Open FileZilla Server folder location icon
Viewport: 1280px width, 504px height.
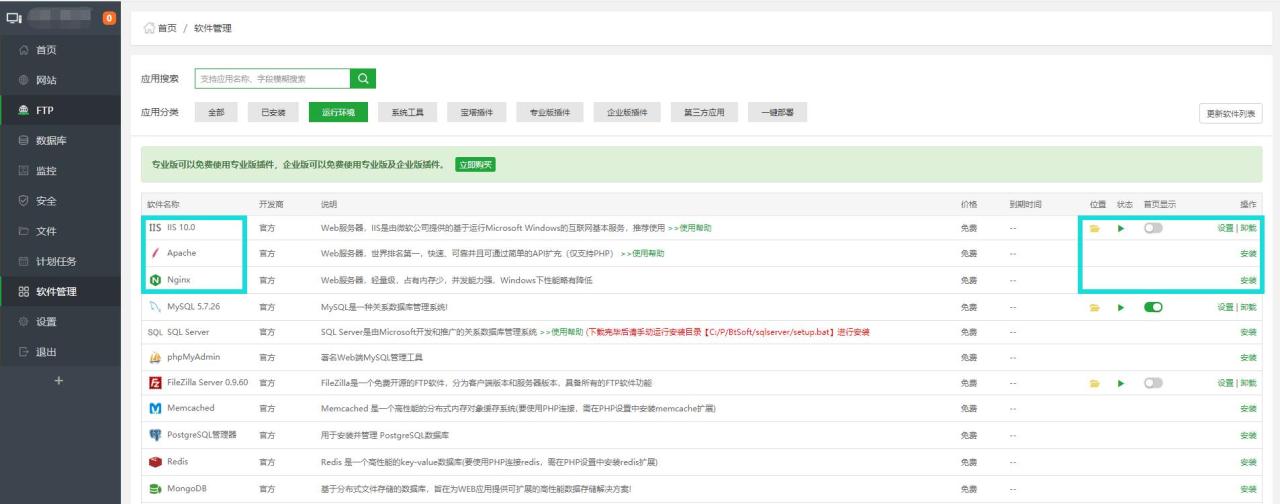click(1095, 383)
